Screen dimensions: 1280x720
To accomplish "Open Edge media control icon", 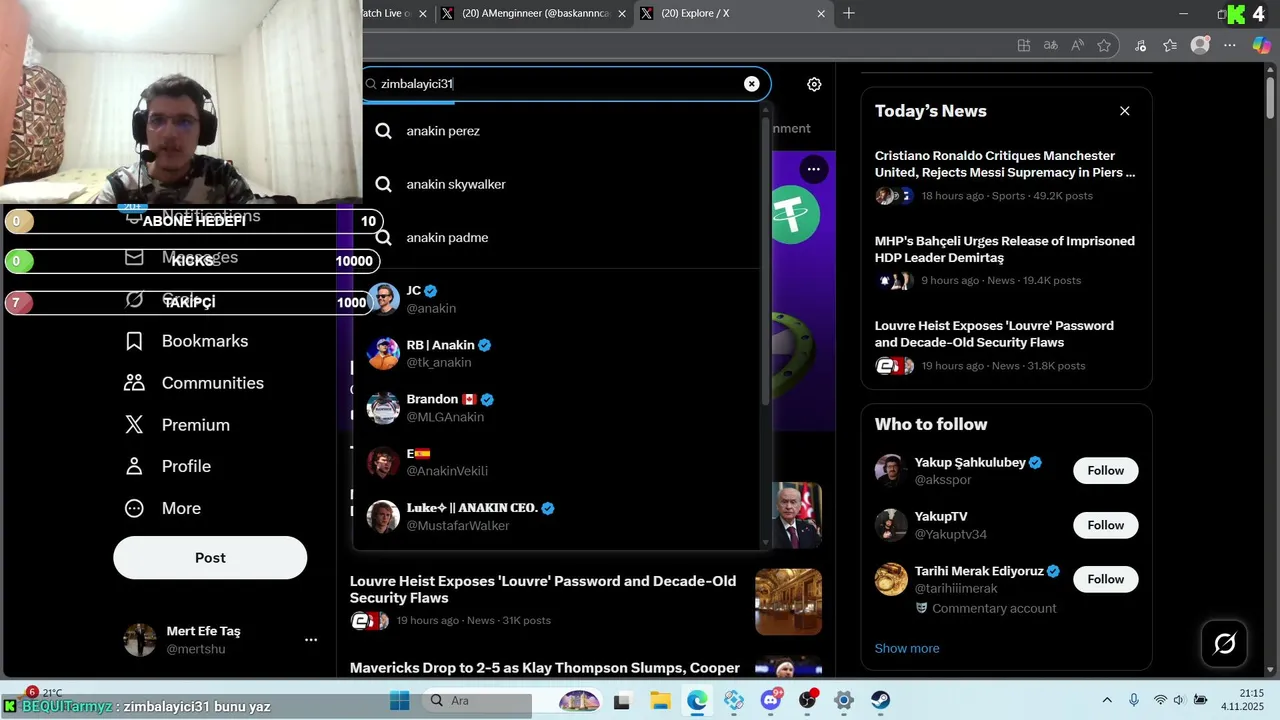I will coord(1141,45).
